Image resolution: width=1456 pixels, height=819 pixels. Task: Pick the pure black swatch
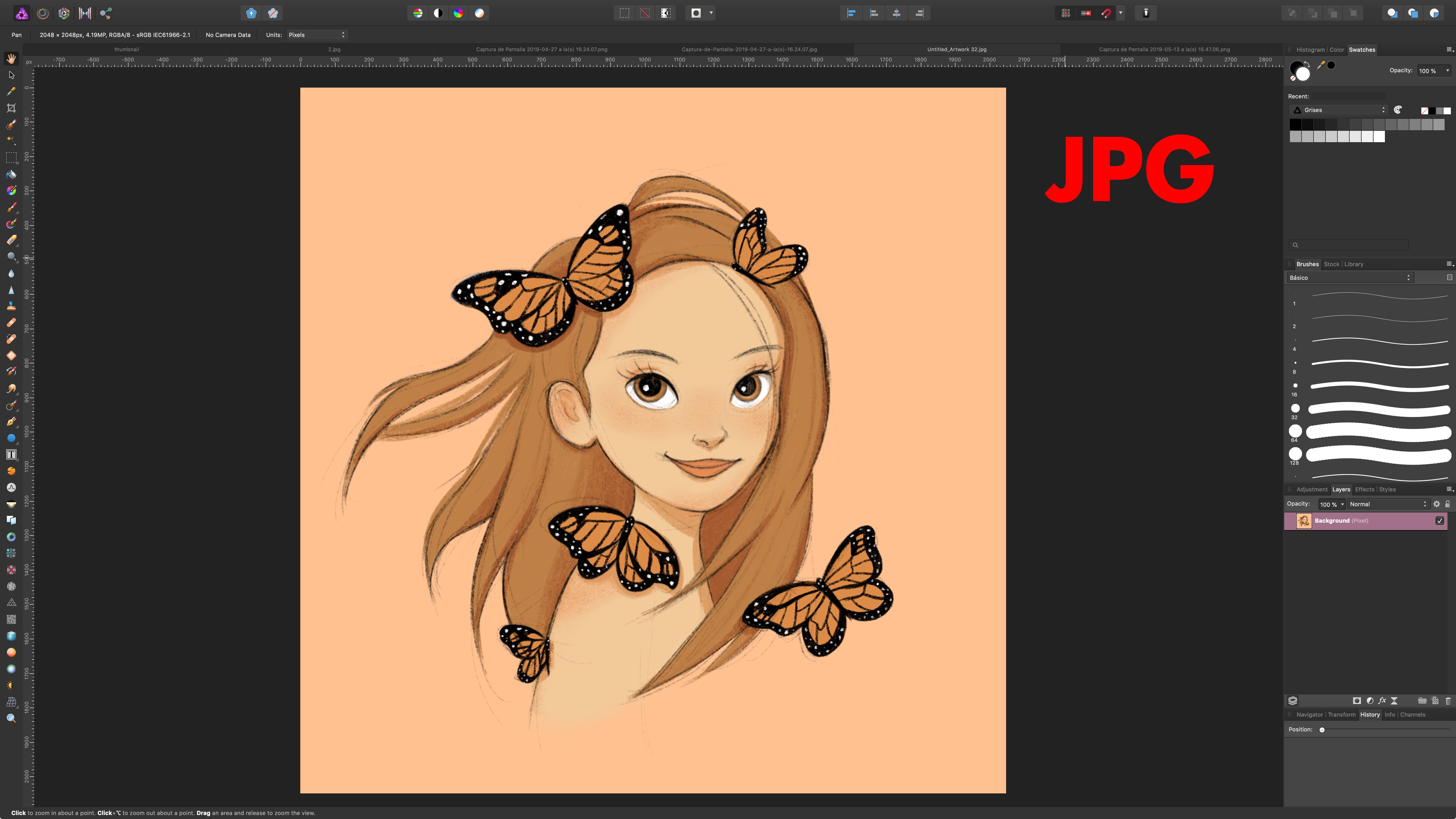1295,124
